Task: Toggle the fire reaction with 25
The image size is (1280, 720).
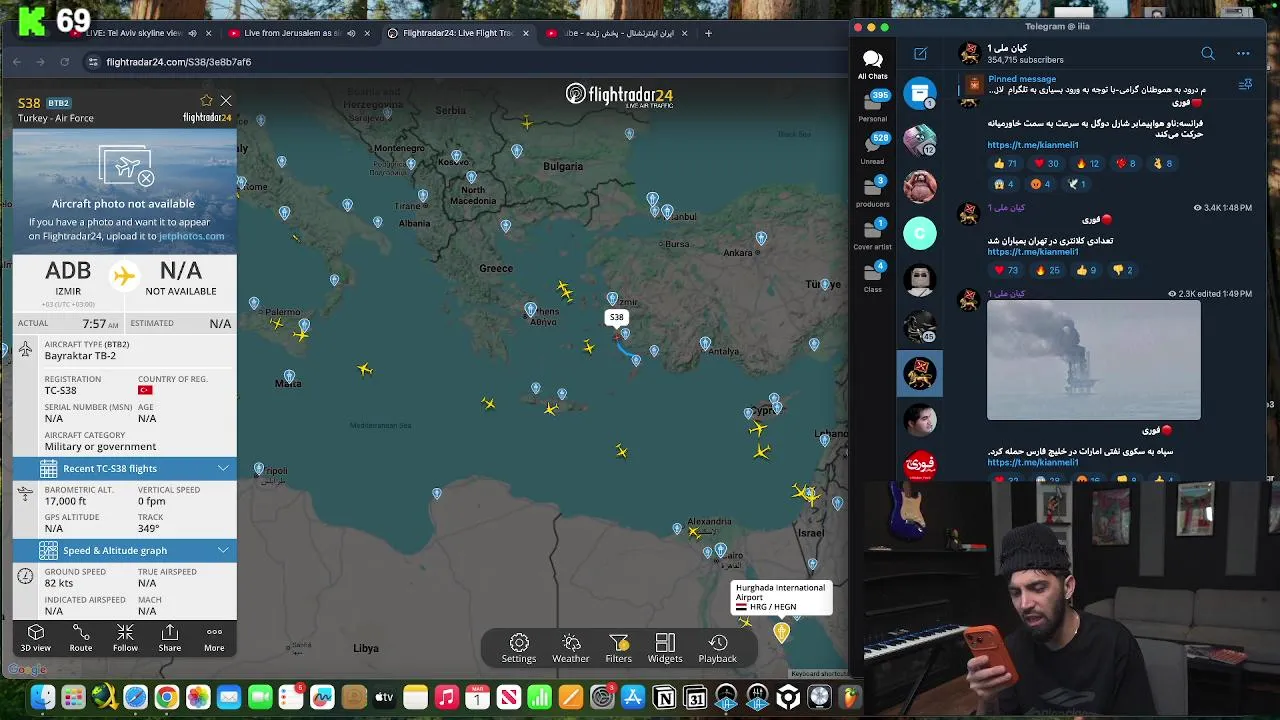Action: (x=1047, y=270)
